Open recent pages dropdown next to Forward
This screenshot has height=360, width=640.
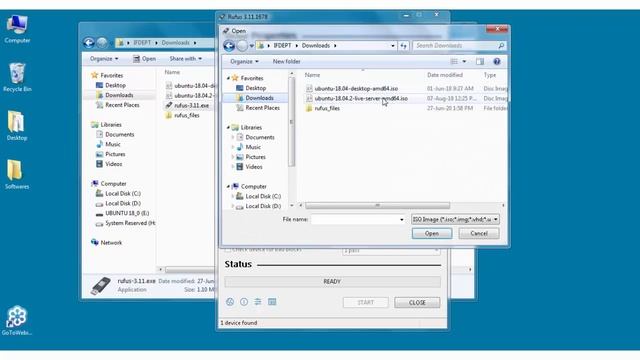point(252,46)
